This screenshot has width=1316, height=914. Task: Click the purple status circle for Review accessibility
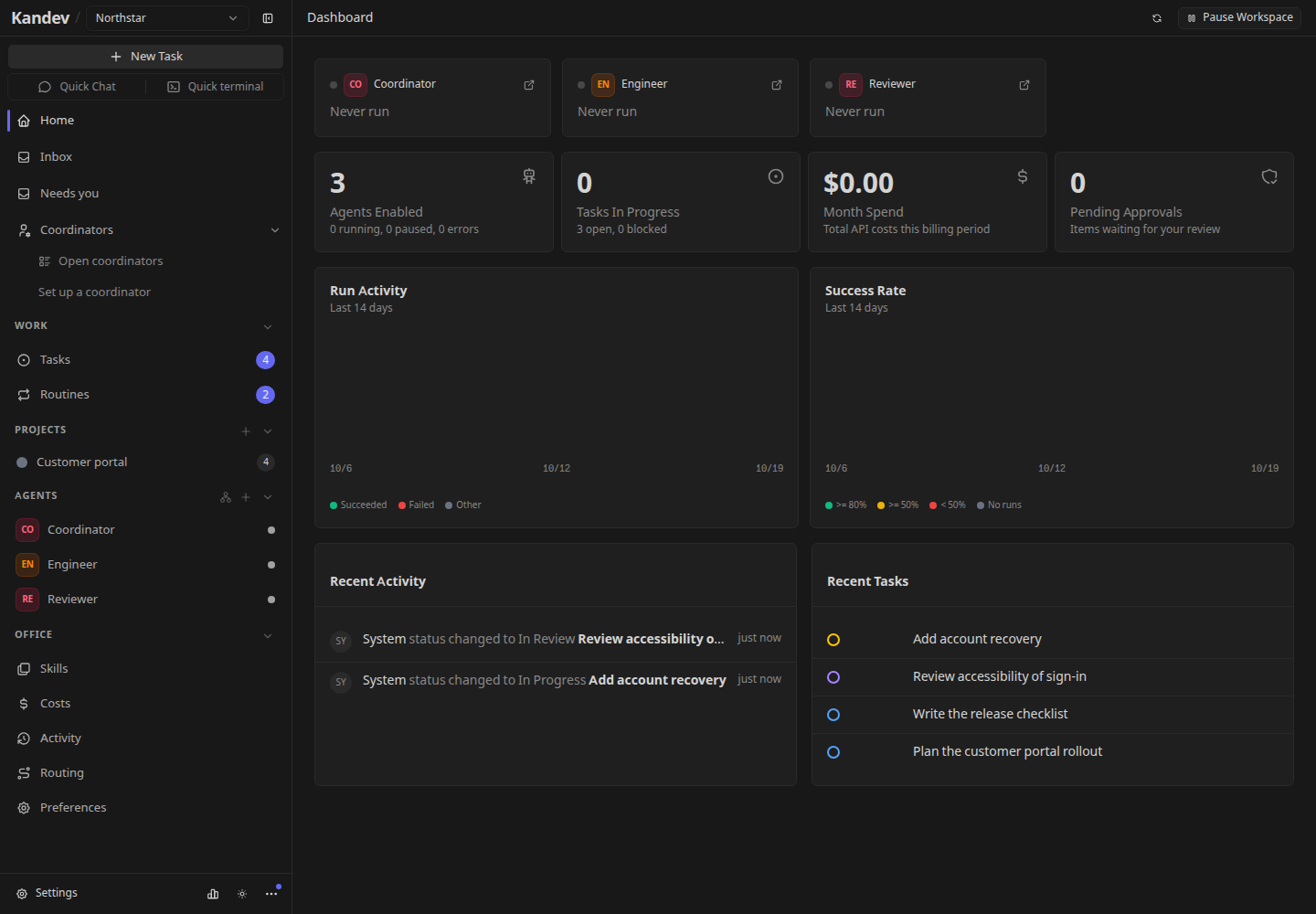833,677
